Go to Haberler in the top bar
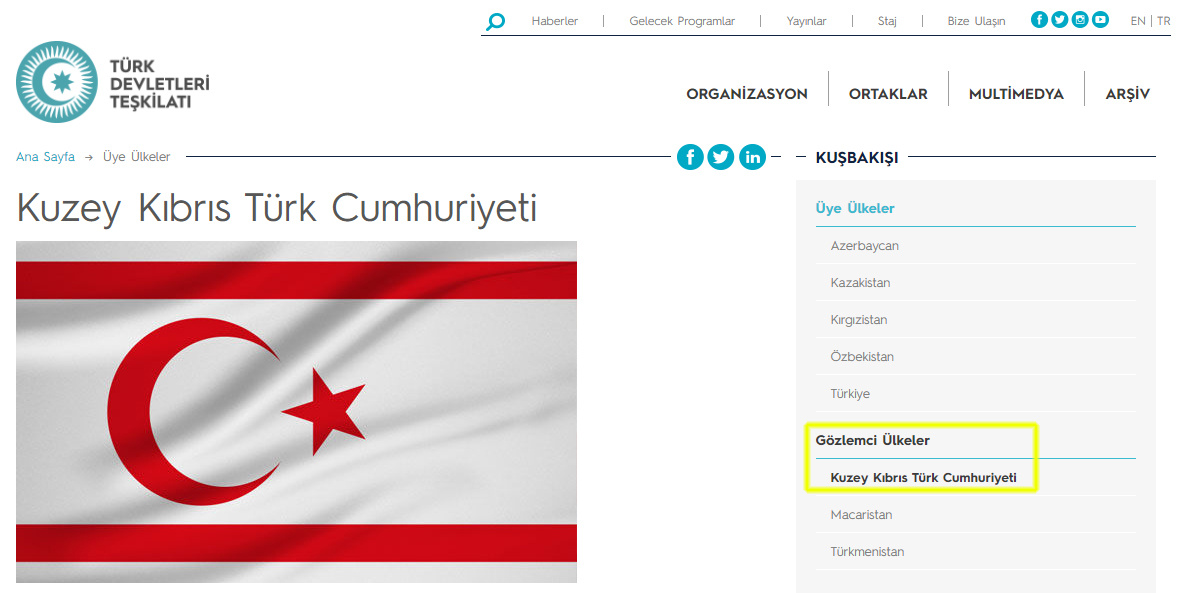The height and width of the screenshot is (593, 1182). (554, 21)
